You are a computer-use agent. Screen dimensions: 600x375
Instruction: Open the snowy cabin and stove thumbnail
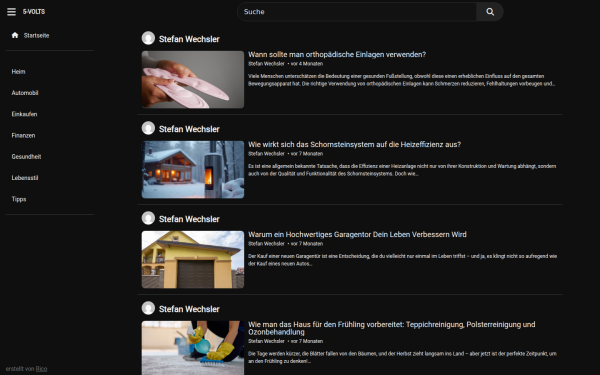click(193, 170)
